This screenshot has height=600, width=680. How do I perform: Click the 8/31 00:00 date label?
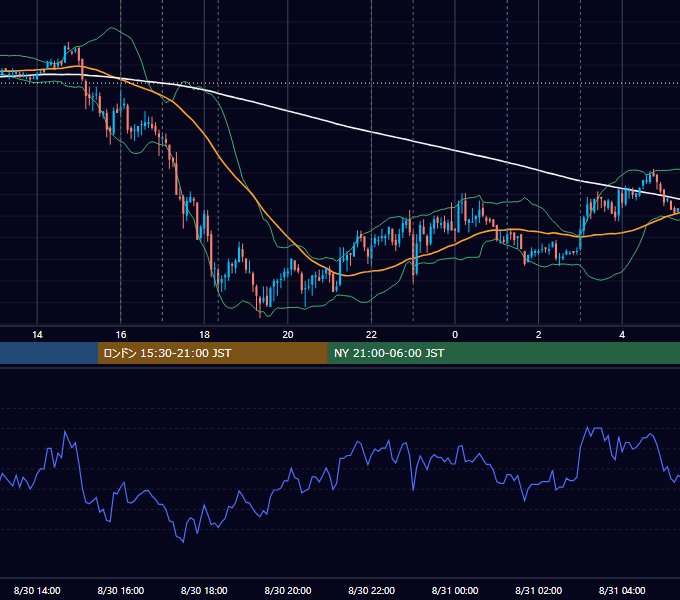pyautogui.click(x=455, y=590)
